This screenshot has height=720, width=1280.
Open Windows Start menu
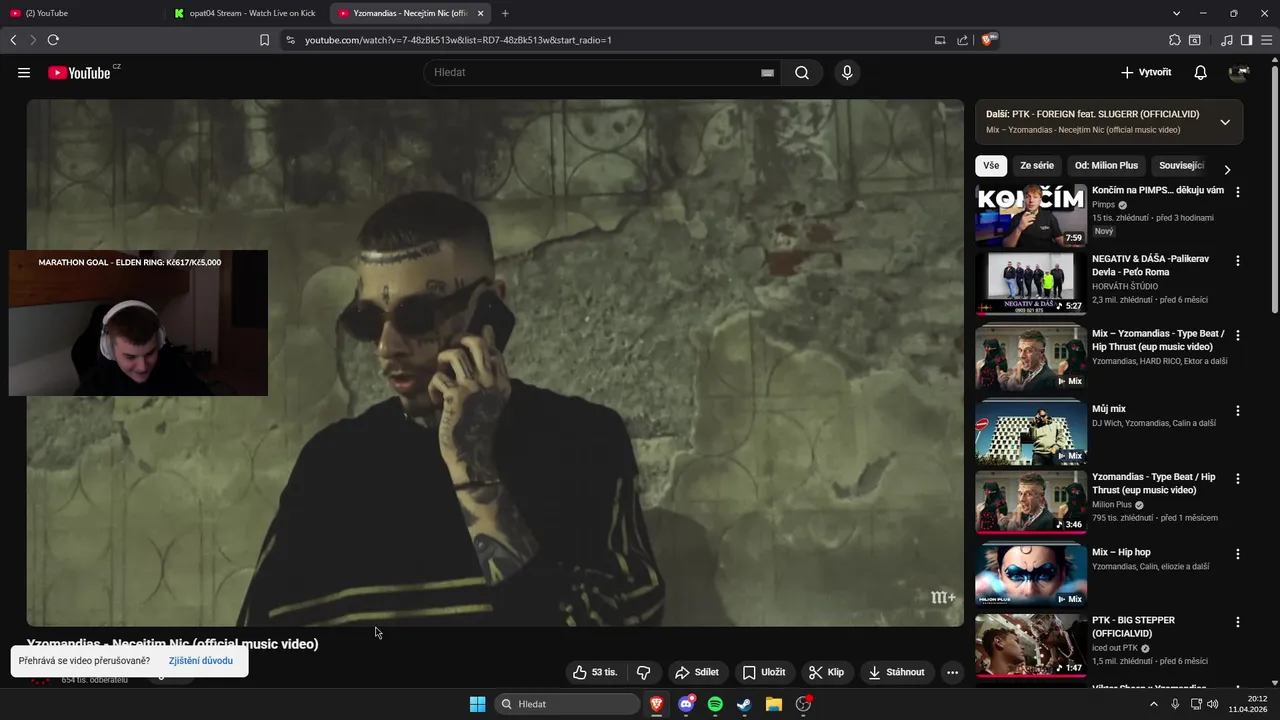[x=478, y=704]
